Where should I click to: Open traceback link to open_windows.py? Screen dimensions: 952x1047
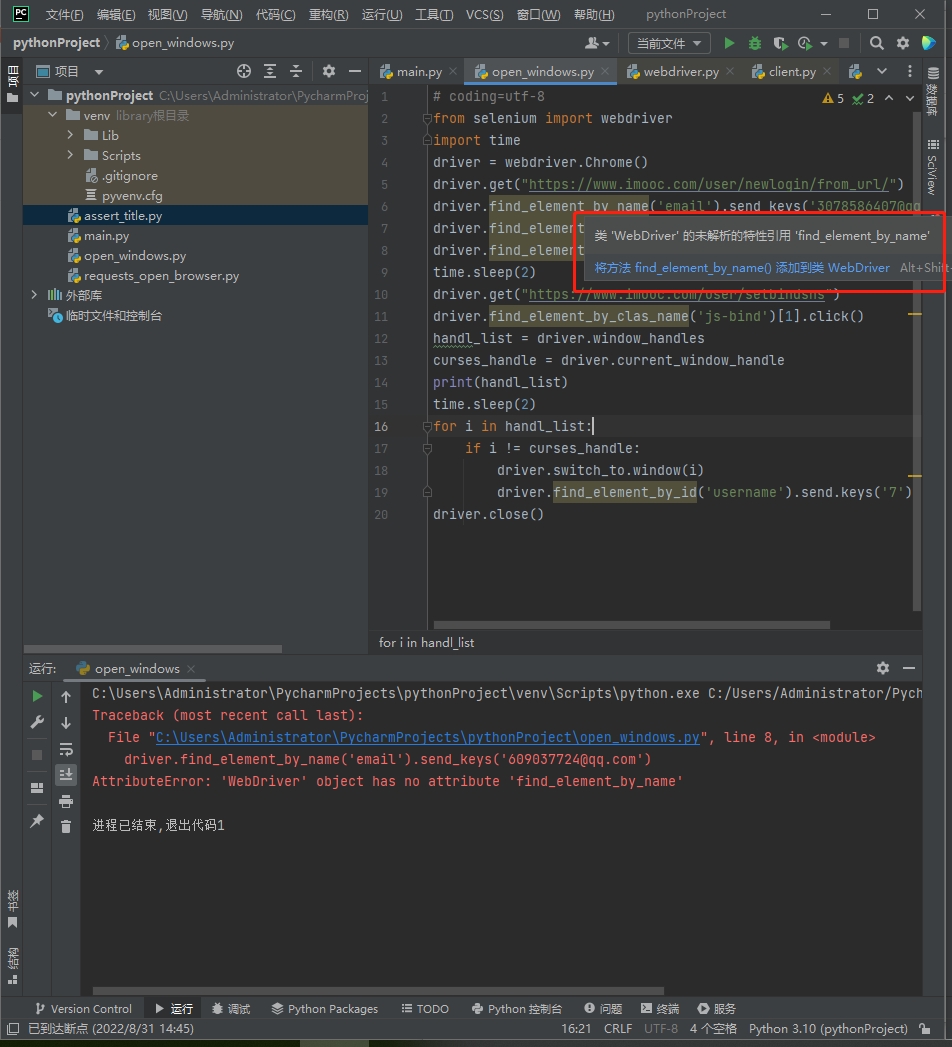point(427,737)
